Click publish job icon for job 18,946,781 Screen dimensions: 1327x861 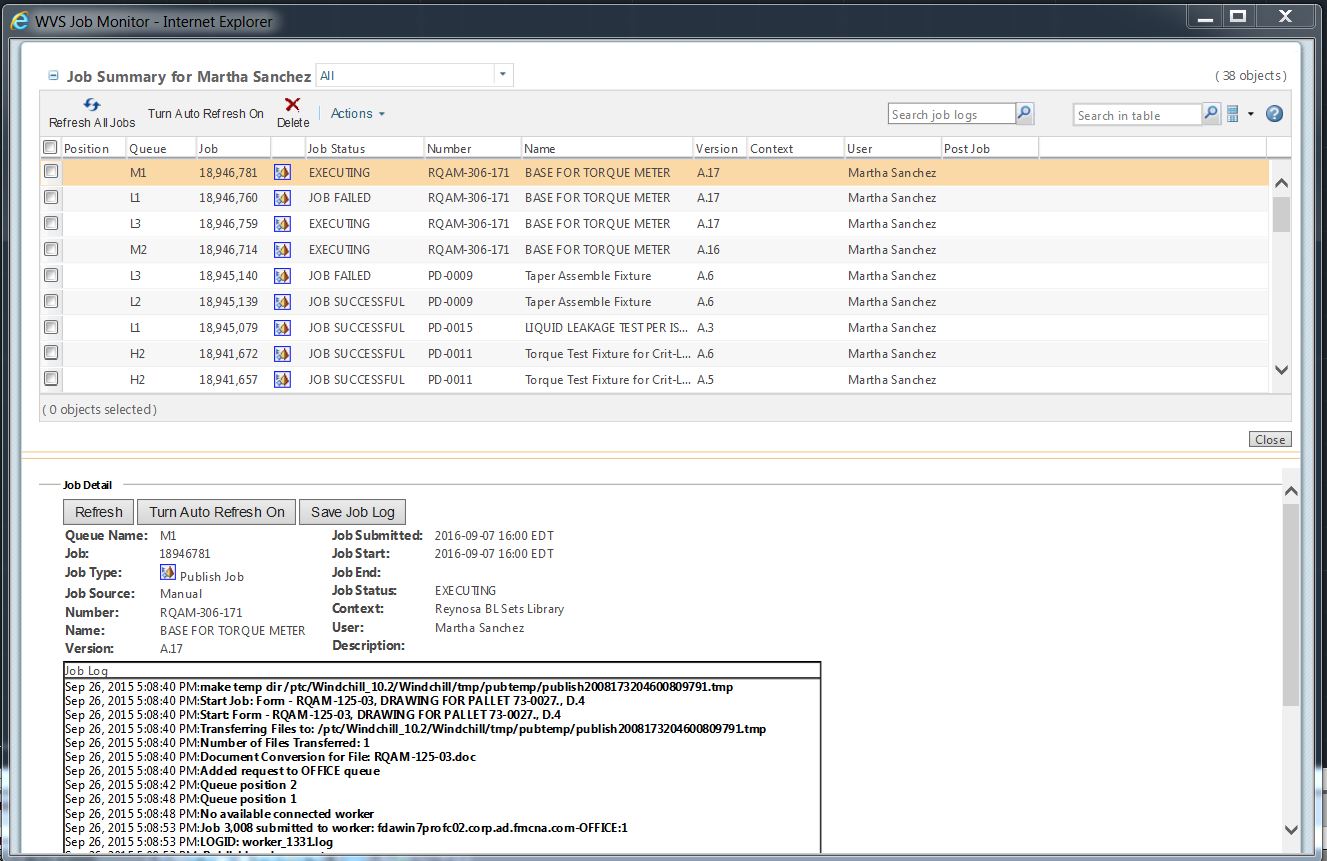click(x=282, y=173)
